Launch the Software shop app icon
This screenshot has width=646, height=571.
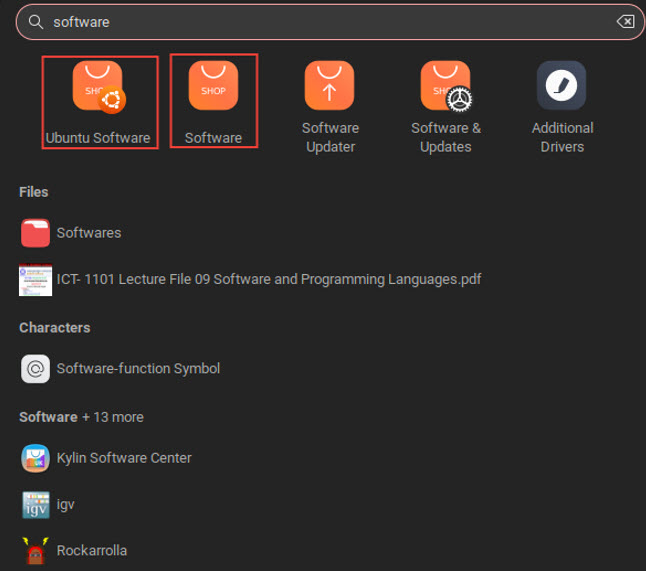click(213, 85)
